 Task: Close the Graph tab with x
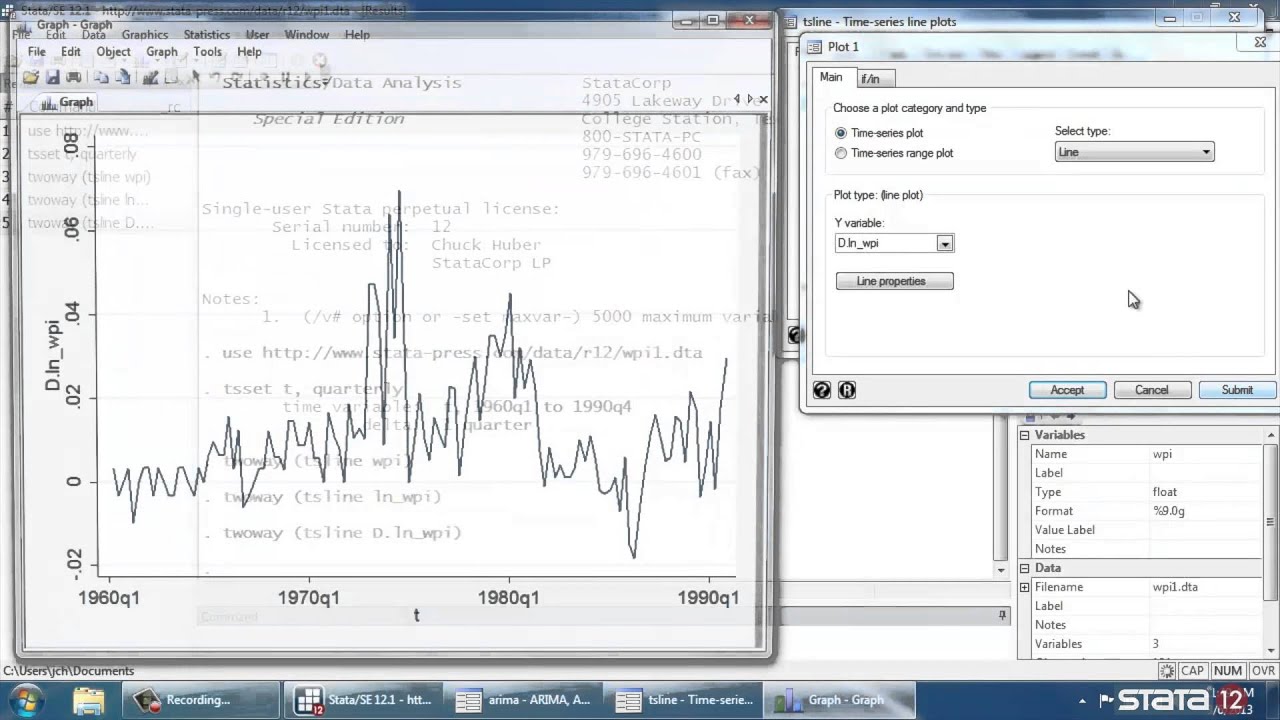click(x=763, y=99)
